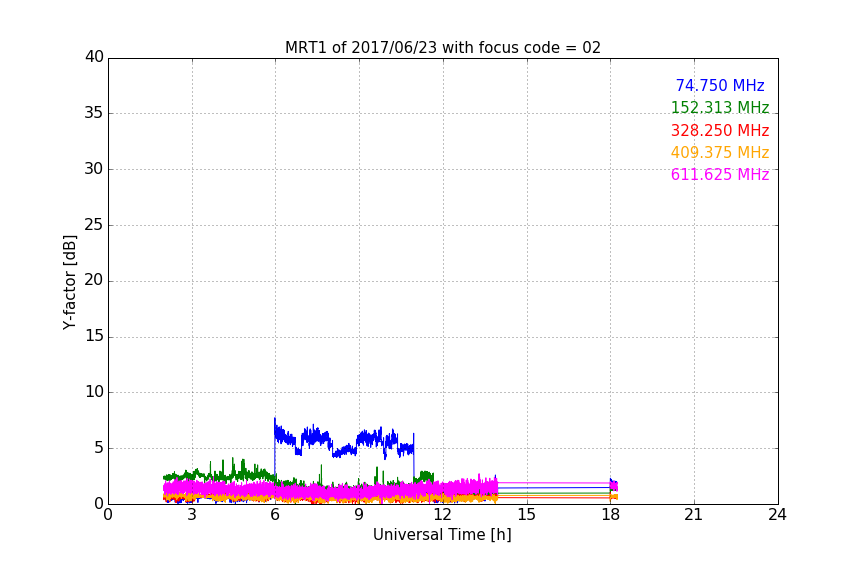Select the '152.313 MHz' legend label
The image size is (864, 576).
tap(720, 107)
